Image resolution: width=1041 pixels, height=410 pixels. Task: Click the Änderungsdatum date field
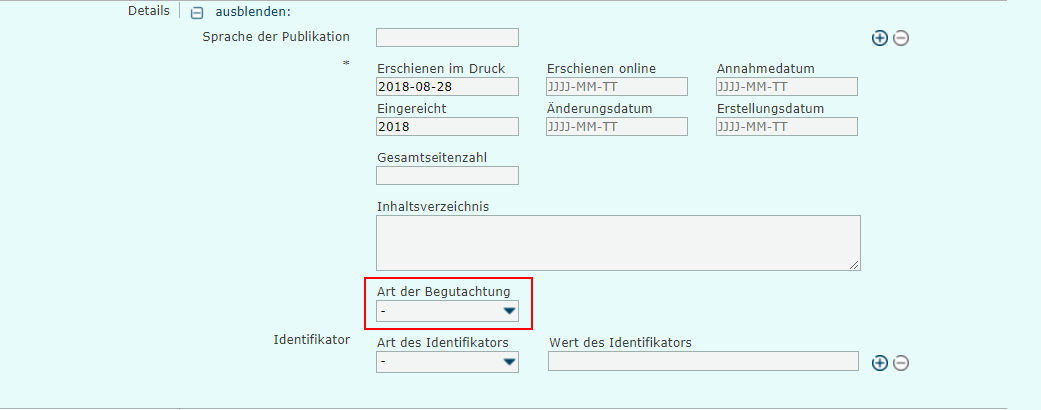coord(617,127)
